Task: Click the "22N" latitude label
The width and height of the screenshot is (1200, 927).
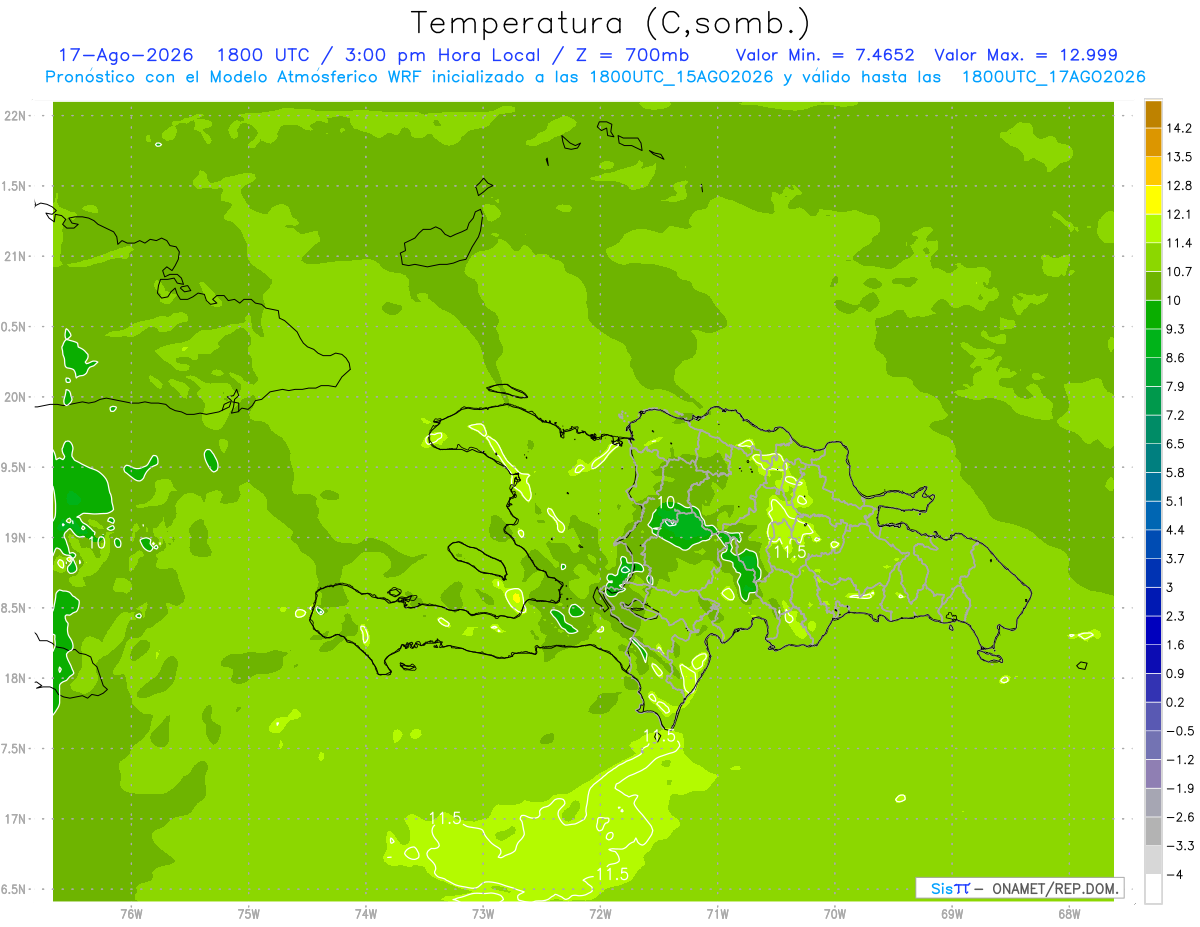Action: 17,116
